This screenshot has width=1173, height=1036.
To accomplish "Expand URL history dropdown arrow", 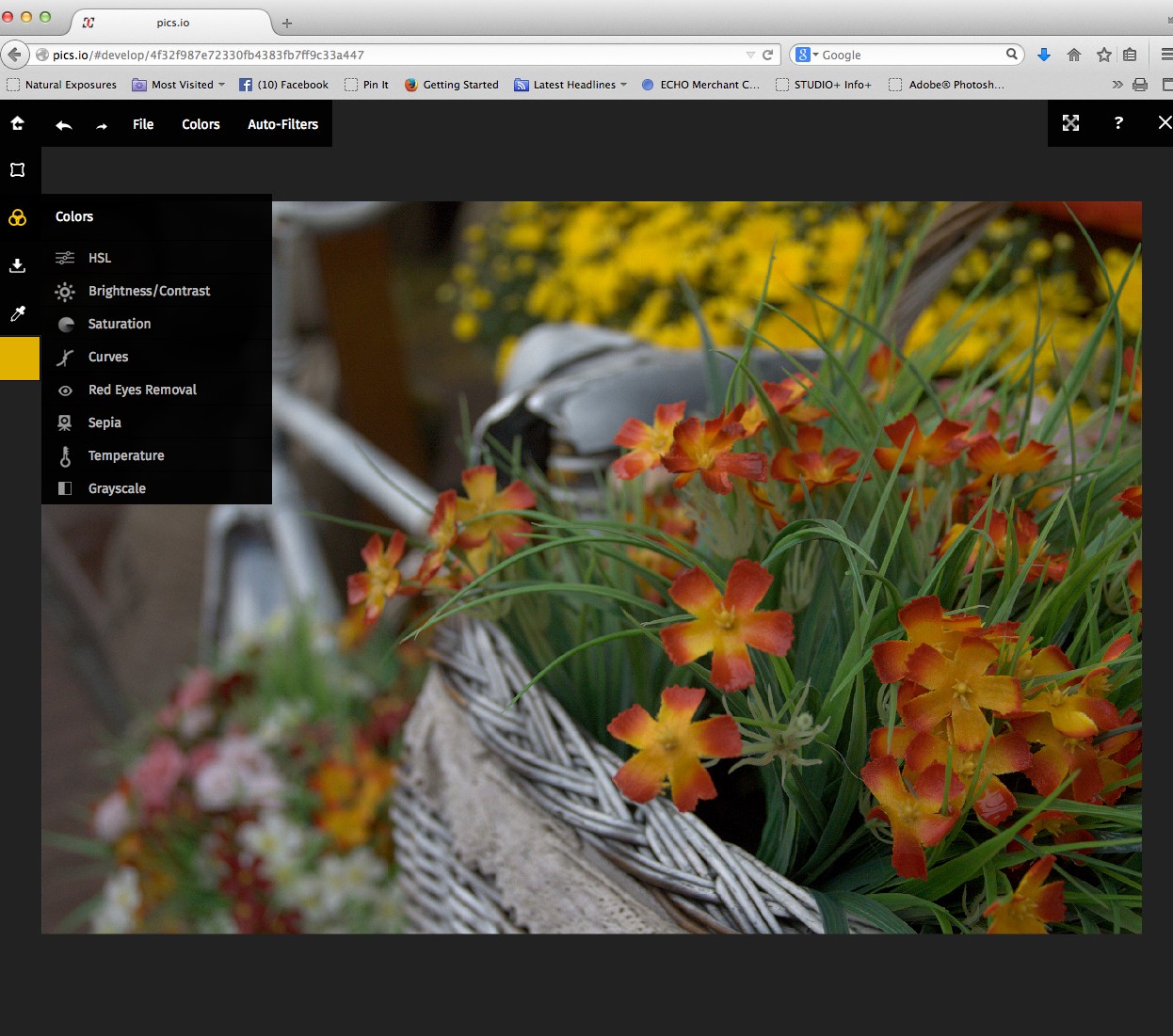I will point(750,56).
